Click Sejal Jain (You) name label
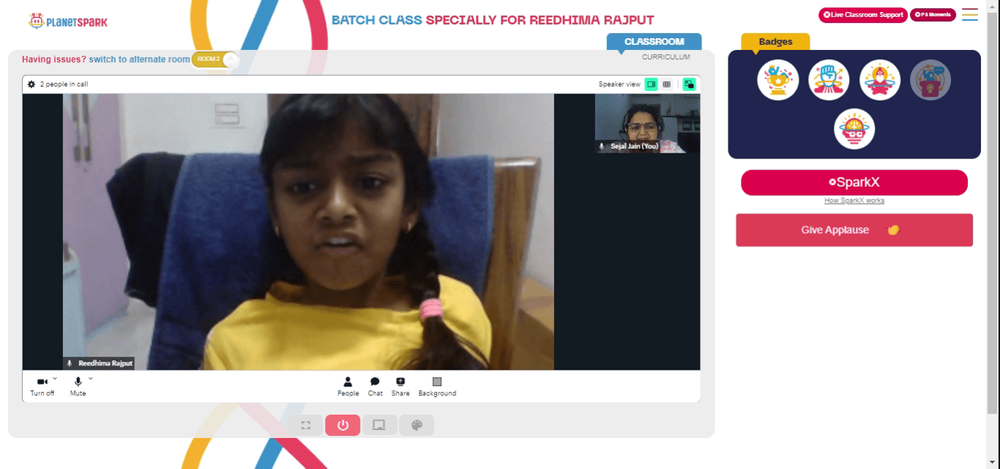This screenshot has width=1000, height=469. point(635,146)
